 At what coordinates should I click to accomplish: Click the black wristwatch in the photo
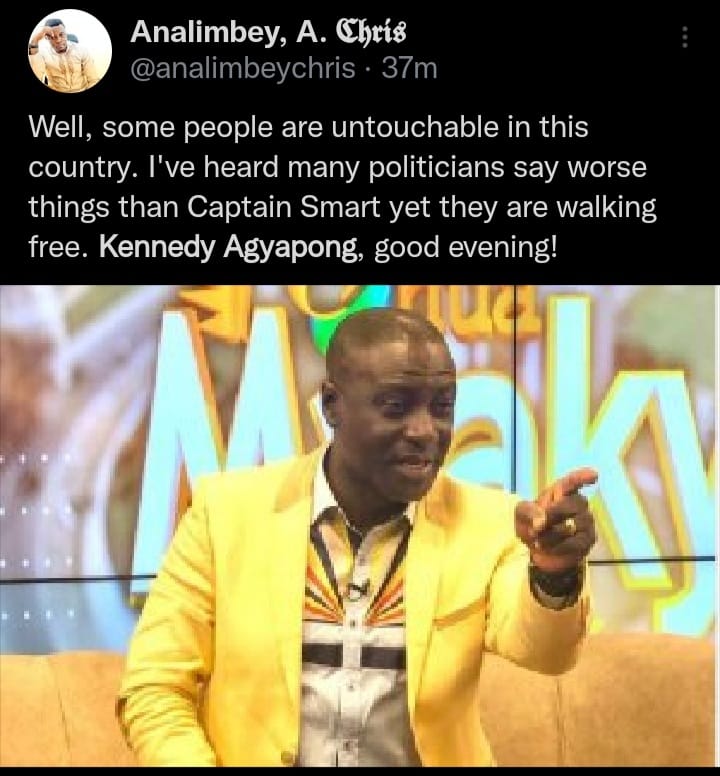tap(554, 584)
